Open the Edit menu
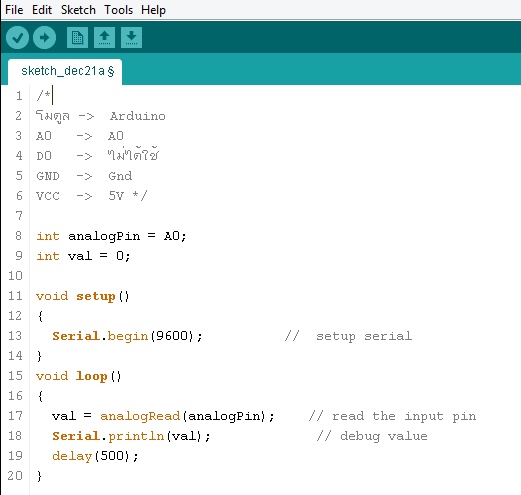Screen dimensions: 521x495 [x=42, y=10]
